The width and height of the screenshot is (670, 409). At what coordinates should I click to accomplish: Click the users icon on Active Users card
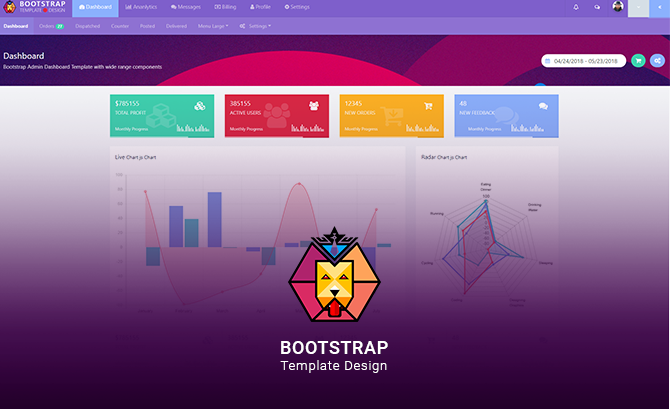(x=314, y=106)
